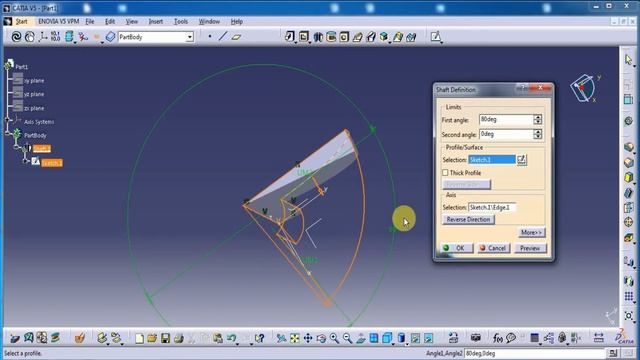Click the Zoom Out magnifier icon

347,338
